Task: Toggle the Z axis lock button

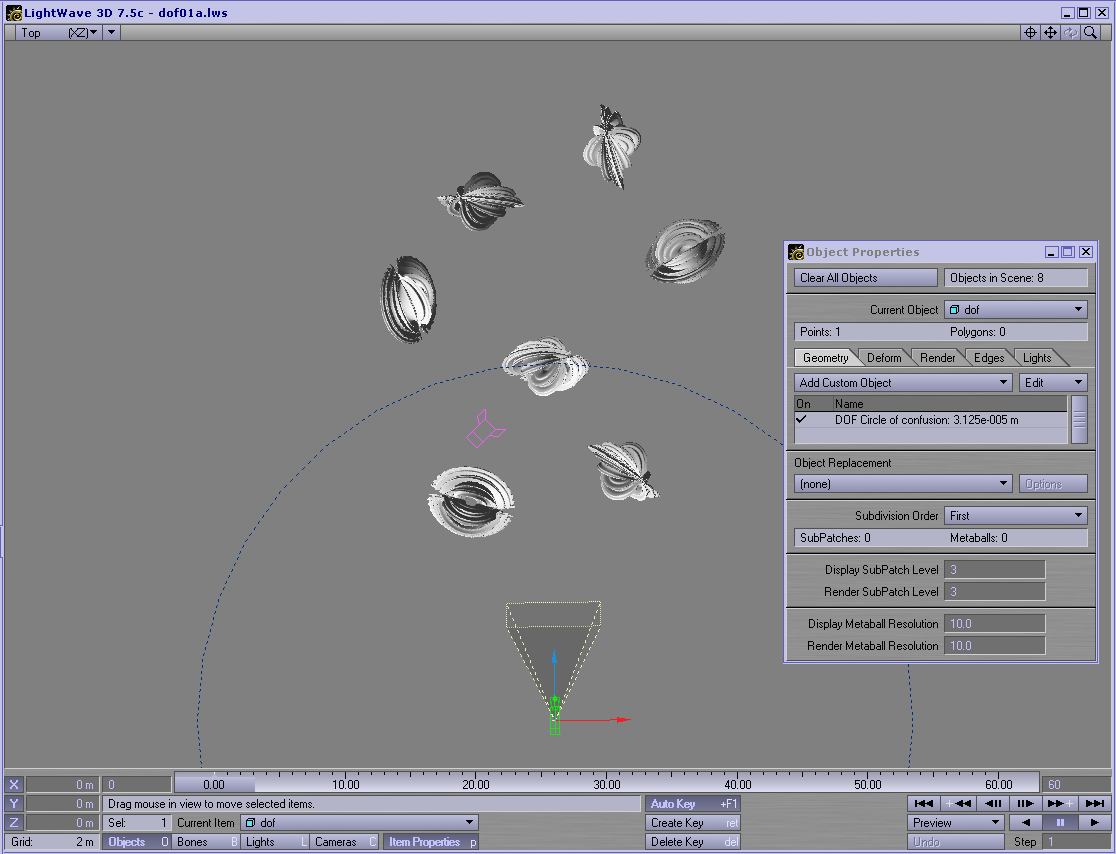Action: click(14, 823)
